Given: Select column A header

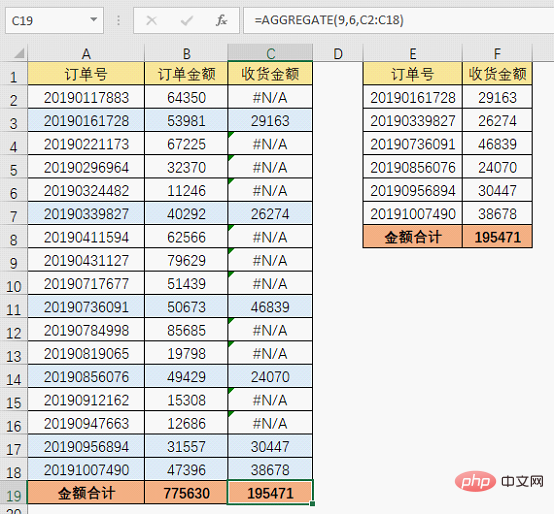Looking at the screenshot, I should pyautogui.click(x=86, y=53).
